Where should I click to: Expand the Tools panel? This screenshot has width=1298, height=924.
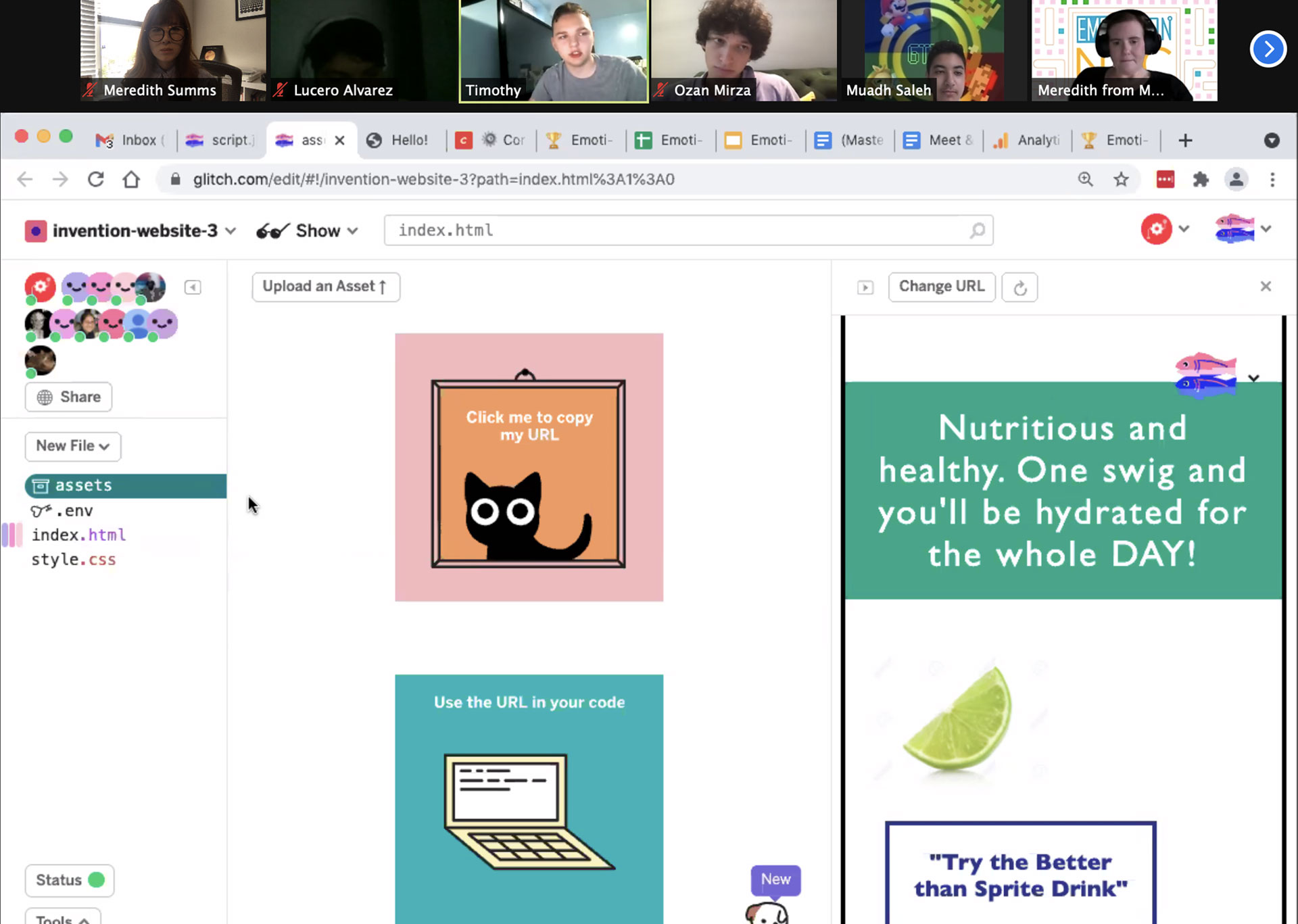pyautogui.click(x=63, y=916)
